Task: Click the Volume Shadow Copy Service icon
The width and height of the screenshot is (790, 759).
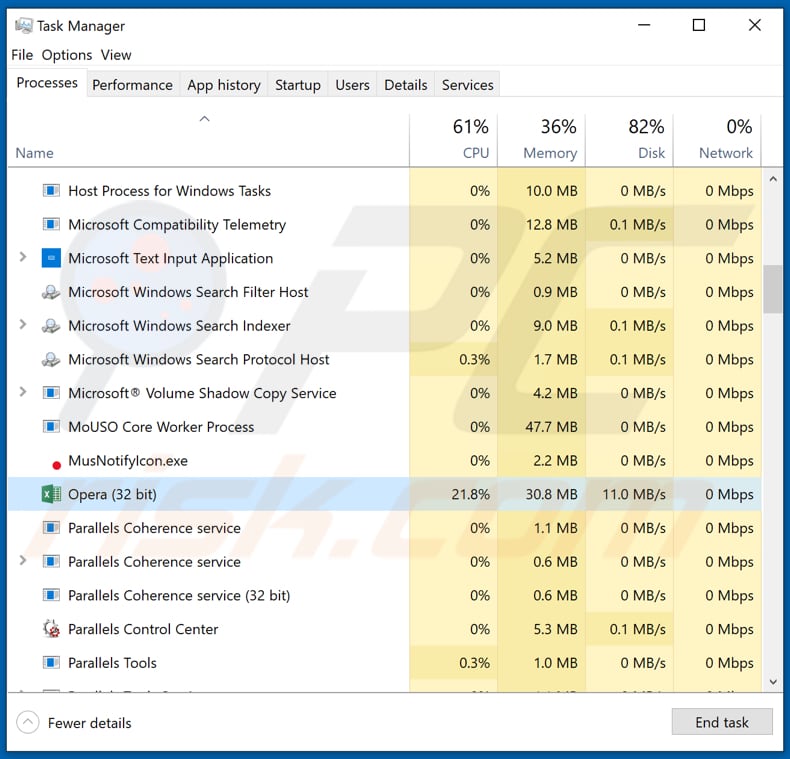Action: click(51, 393)
